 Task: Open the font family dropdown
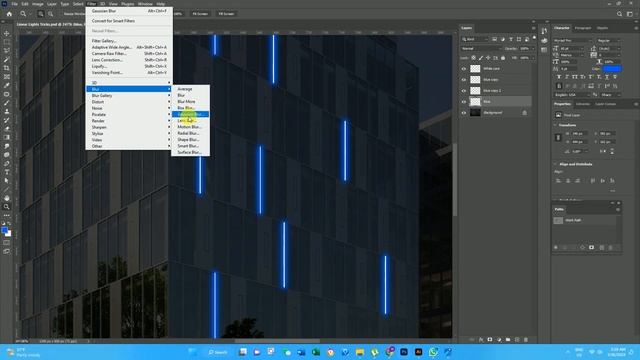point(573,40)
